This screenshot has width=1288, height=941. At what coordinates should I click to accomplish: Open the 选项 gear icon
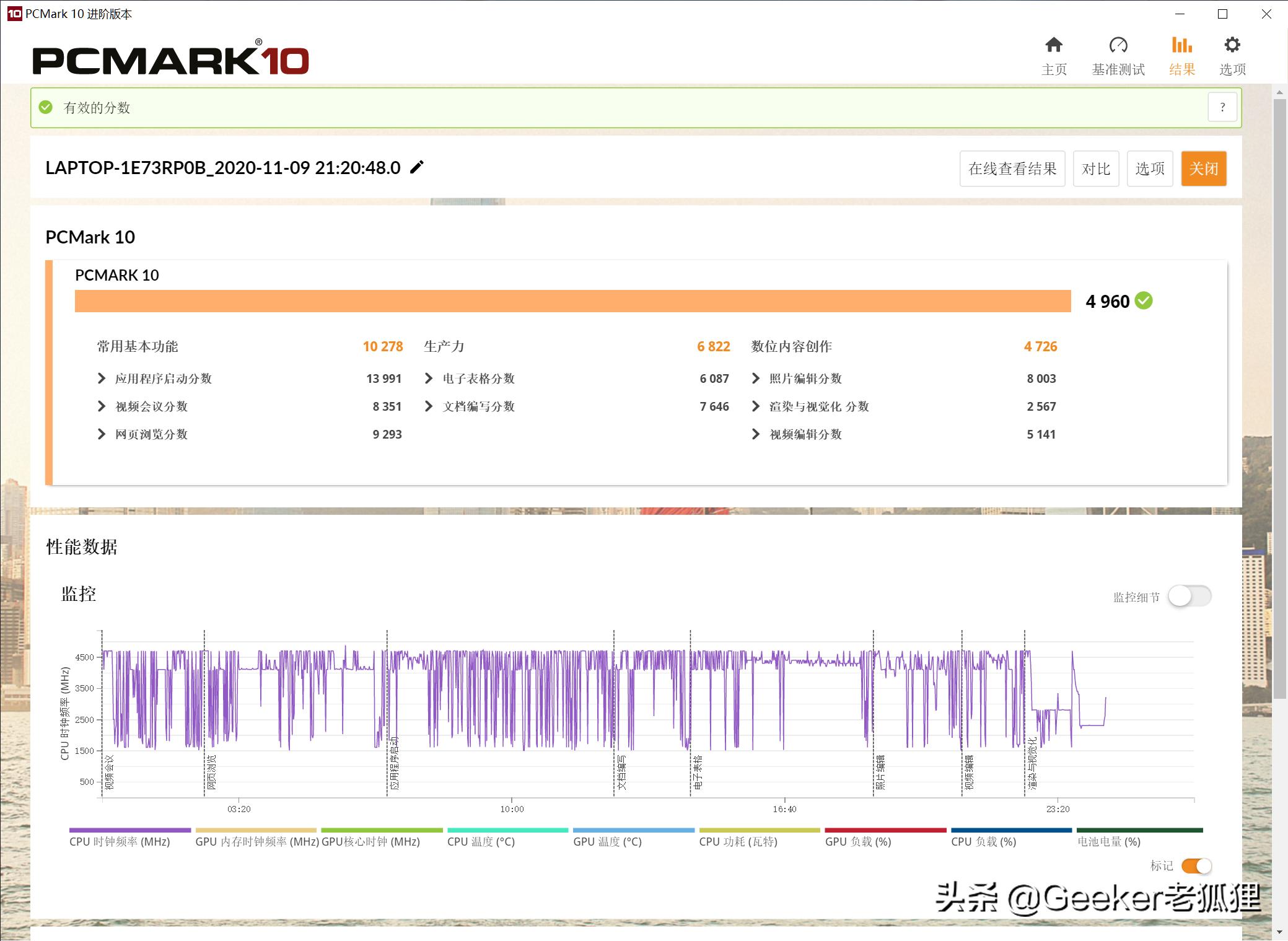pos(1232,46)
